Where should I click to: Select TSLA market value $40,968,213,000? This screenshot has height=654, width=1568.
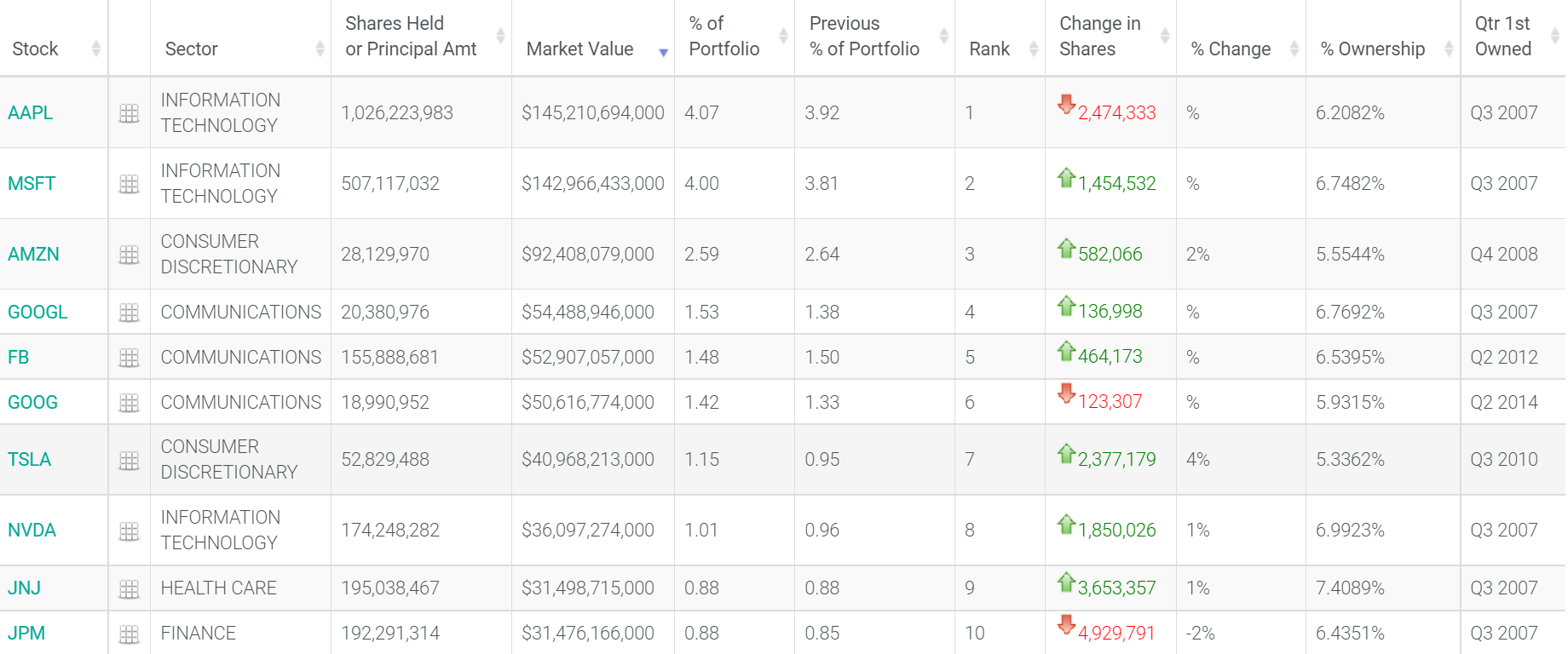588,460
